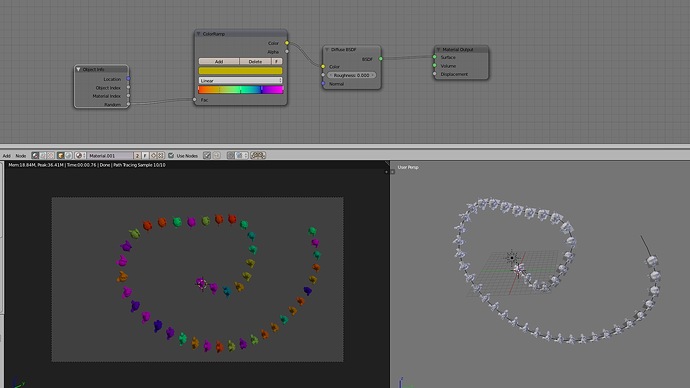
Task: Click the F flip button in ColorRamp
Action: [x=277, y=62]
